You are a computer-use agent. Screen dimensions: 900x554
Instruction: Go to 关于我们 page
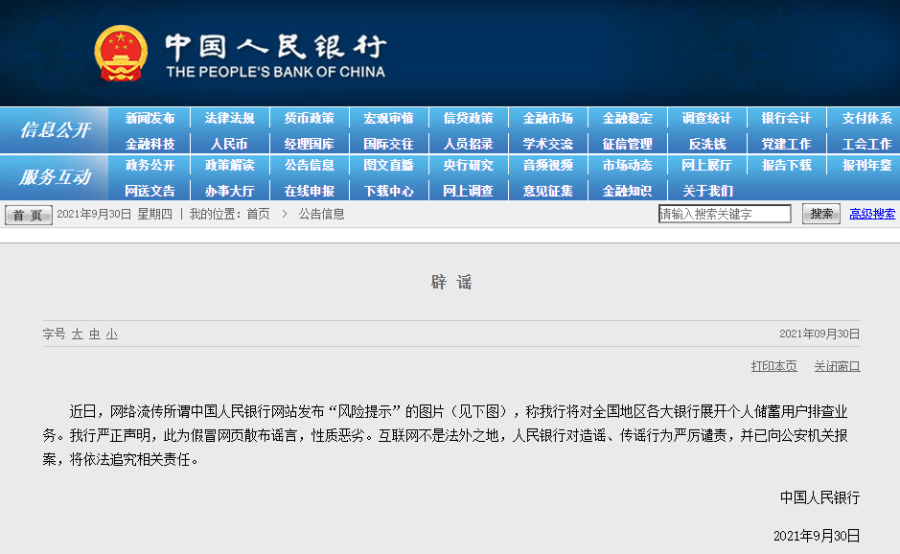click(x=707, y=190)
